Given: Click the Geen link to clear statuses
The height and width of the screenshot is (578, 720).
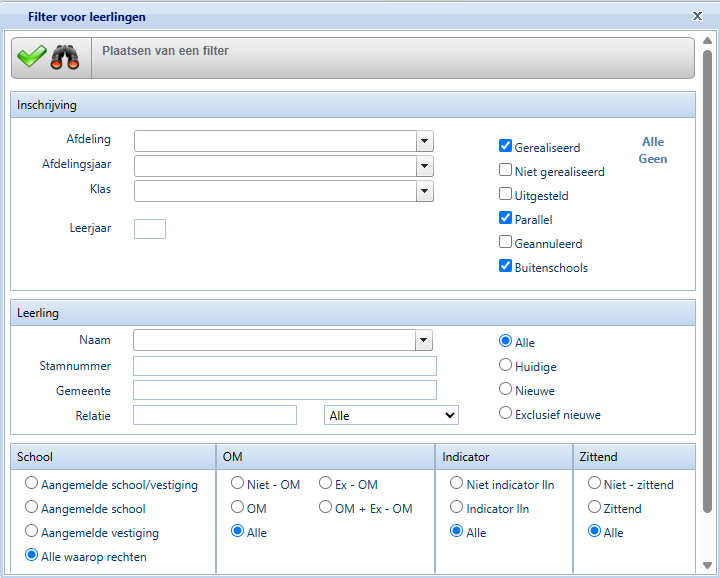Looking at the screenshot, I should tap(653, 159).
